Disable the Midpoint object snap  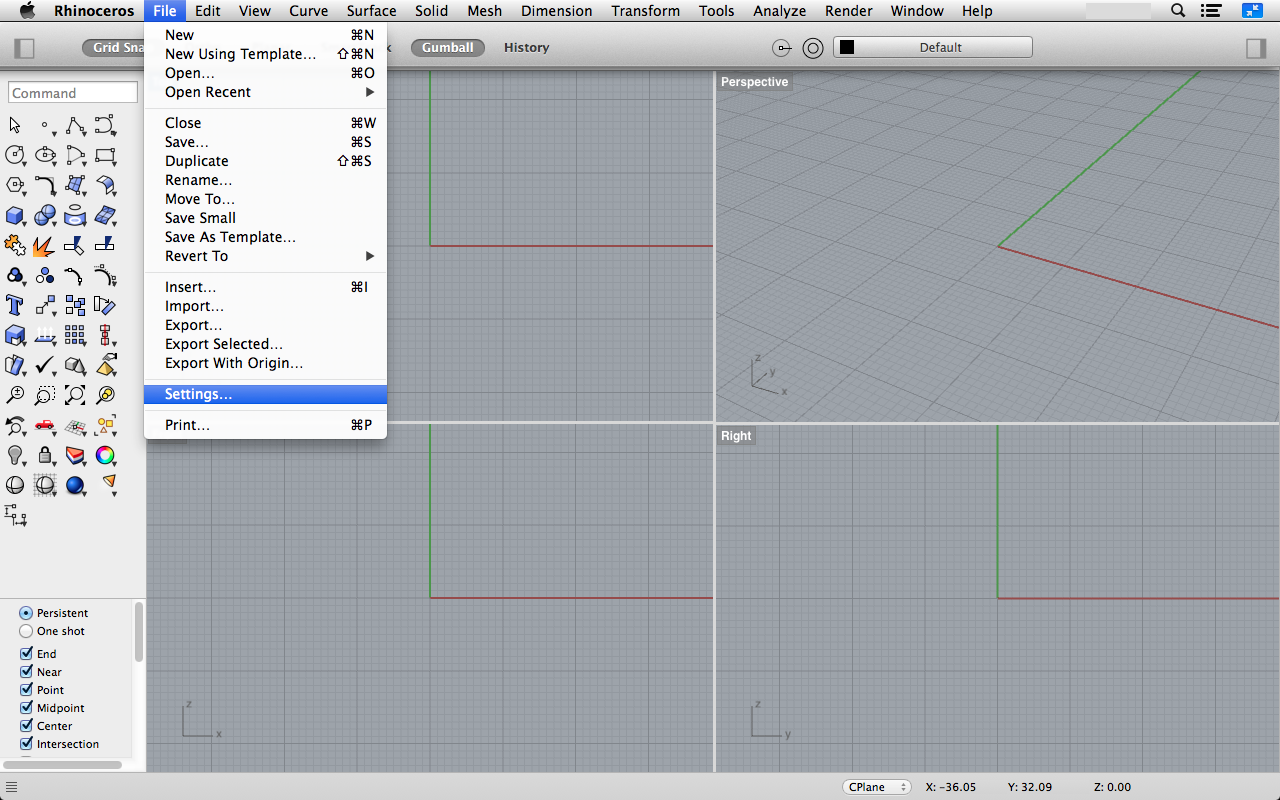point(27,708)
